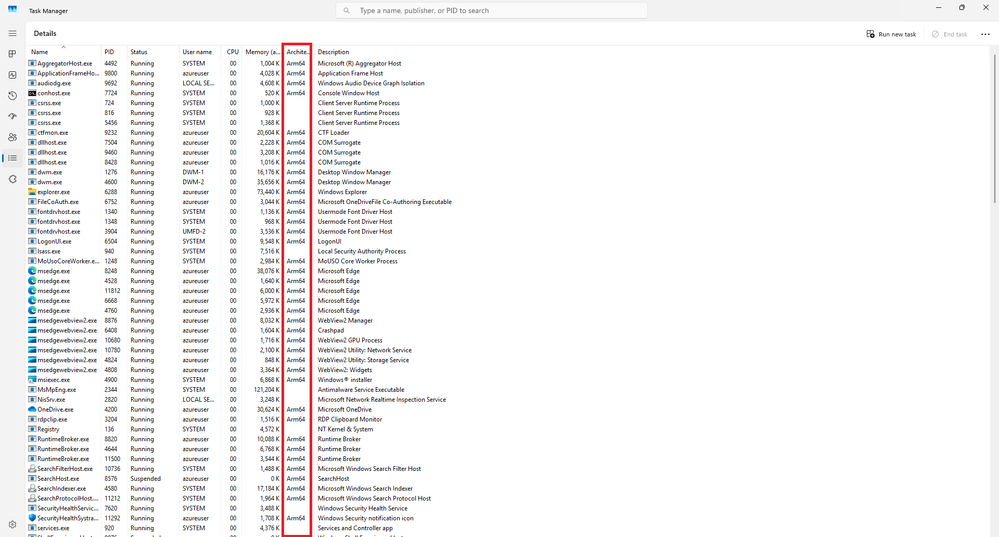Screen dimensions: 999x537
Task: Select LogonUI.exe process name
Action: [54, 241]
